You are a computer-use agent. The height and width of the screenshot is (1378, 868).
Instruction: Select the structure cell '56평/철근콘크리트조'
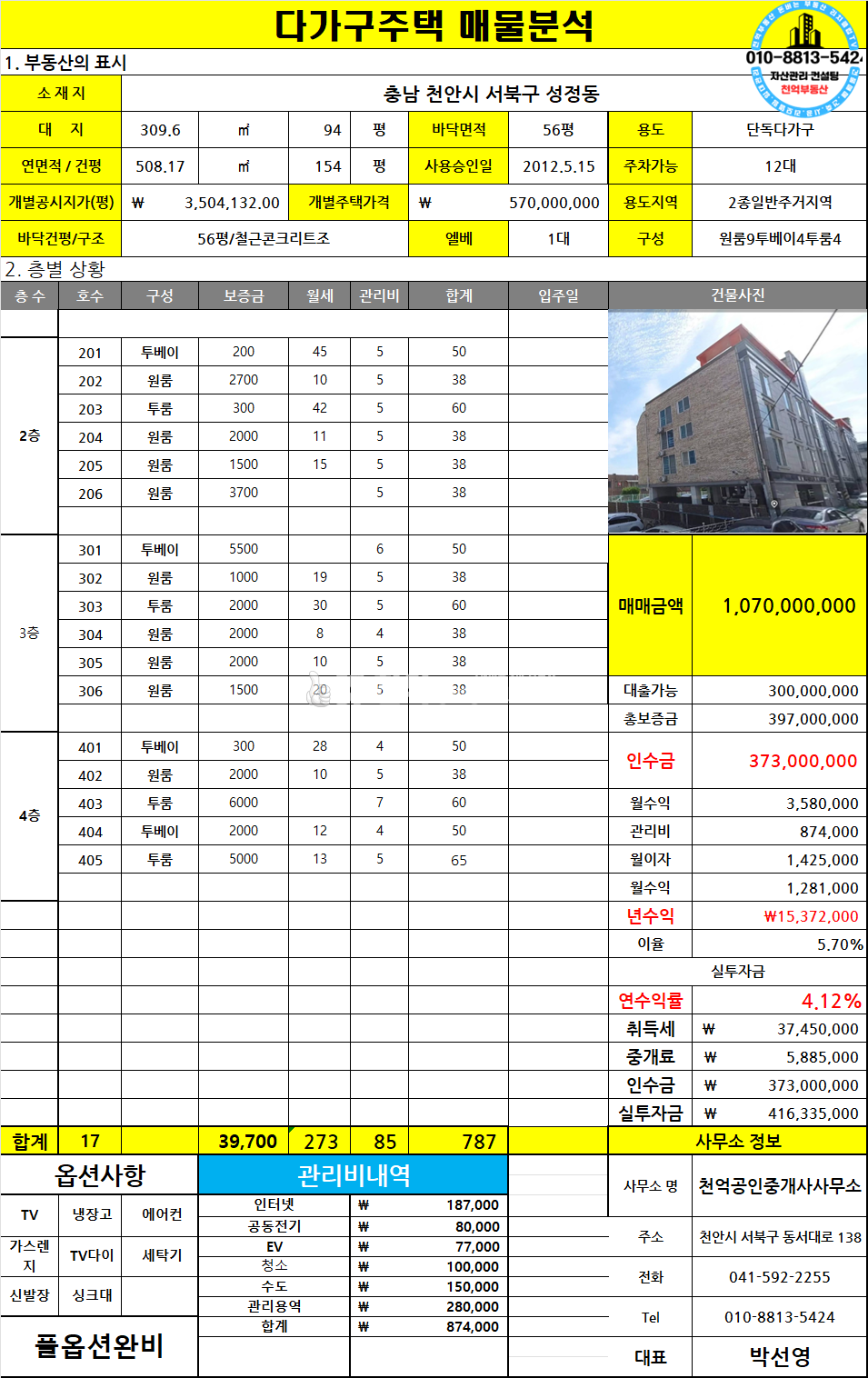point(264,239)
